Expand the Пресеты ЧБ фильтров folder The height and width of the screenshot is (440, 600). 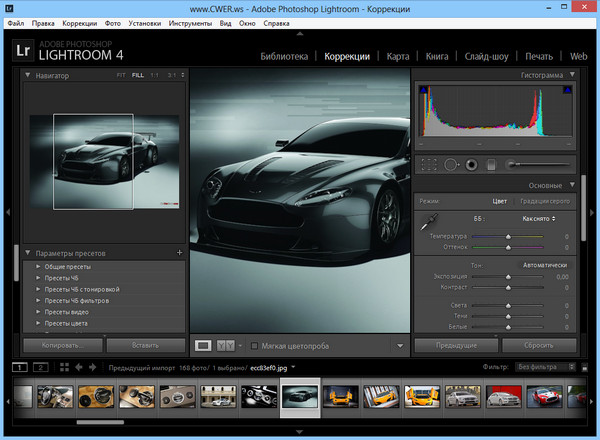click(38, 300)
